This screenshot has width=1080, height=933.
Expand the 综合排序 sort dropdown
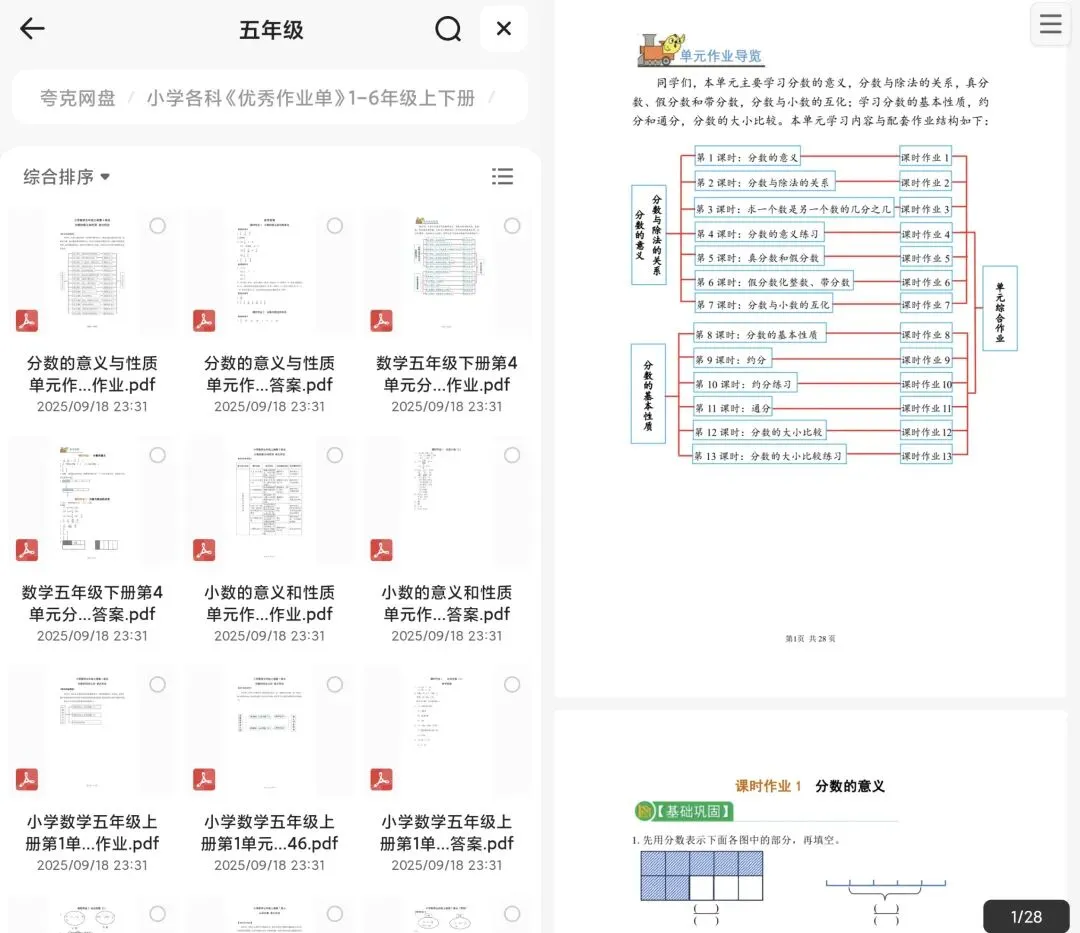pos(66,177)
